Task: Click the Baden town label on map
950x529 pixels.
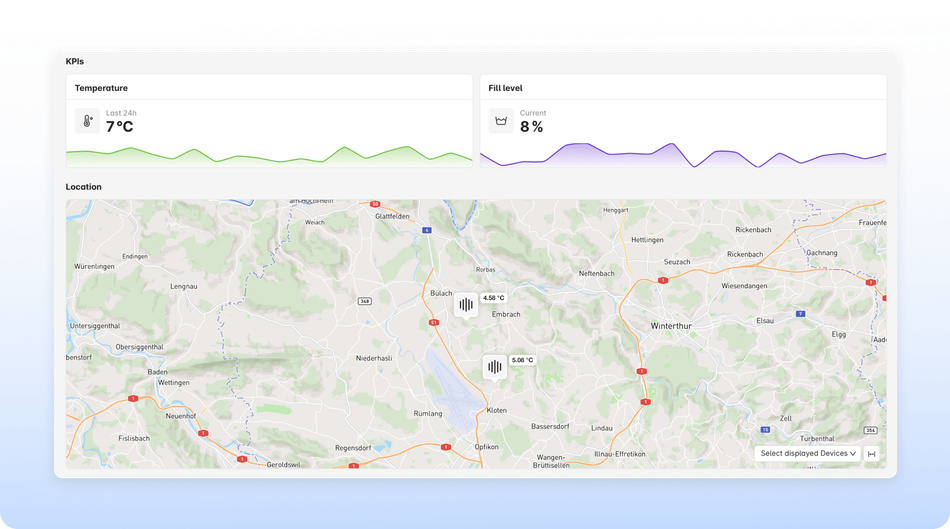Action: [x=157, y=371]
